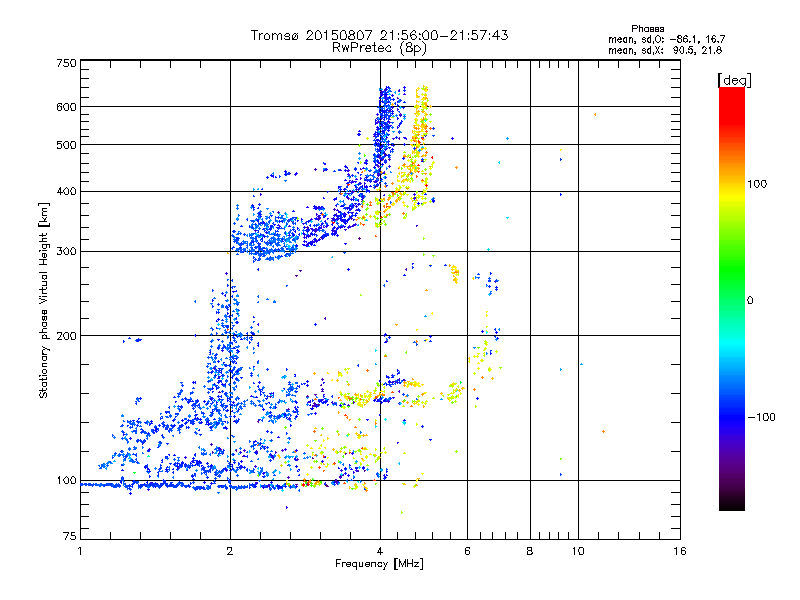This screenshot has width=800, height=600.
Task: Click the x-axis label '4'
Action: point(380,551)
